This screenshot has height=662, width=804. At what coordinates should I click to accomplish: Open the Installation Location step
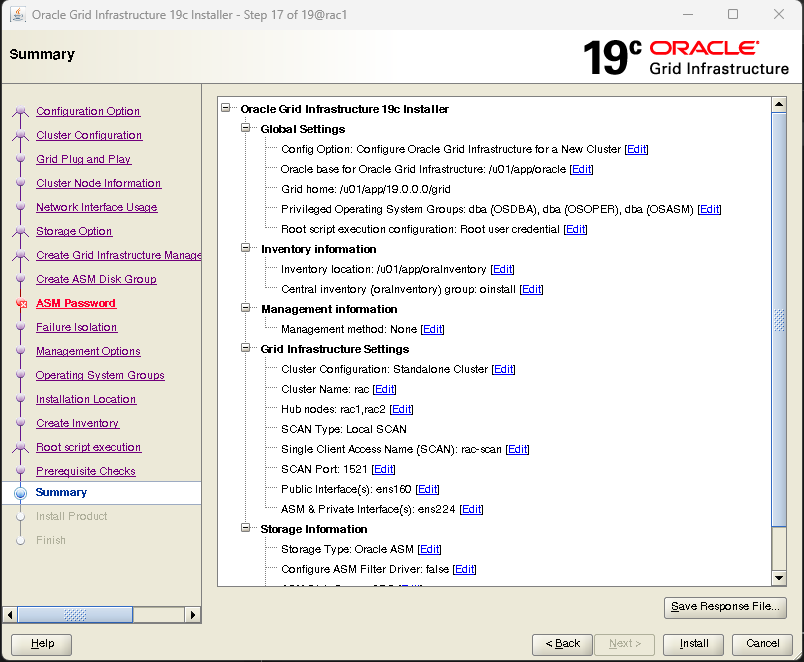[86, 399]
